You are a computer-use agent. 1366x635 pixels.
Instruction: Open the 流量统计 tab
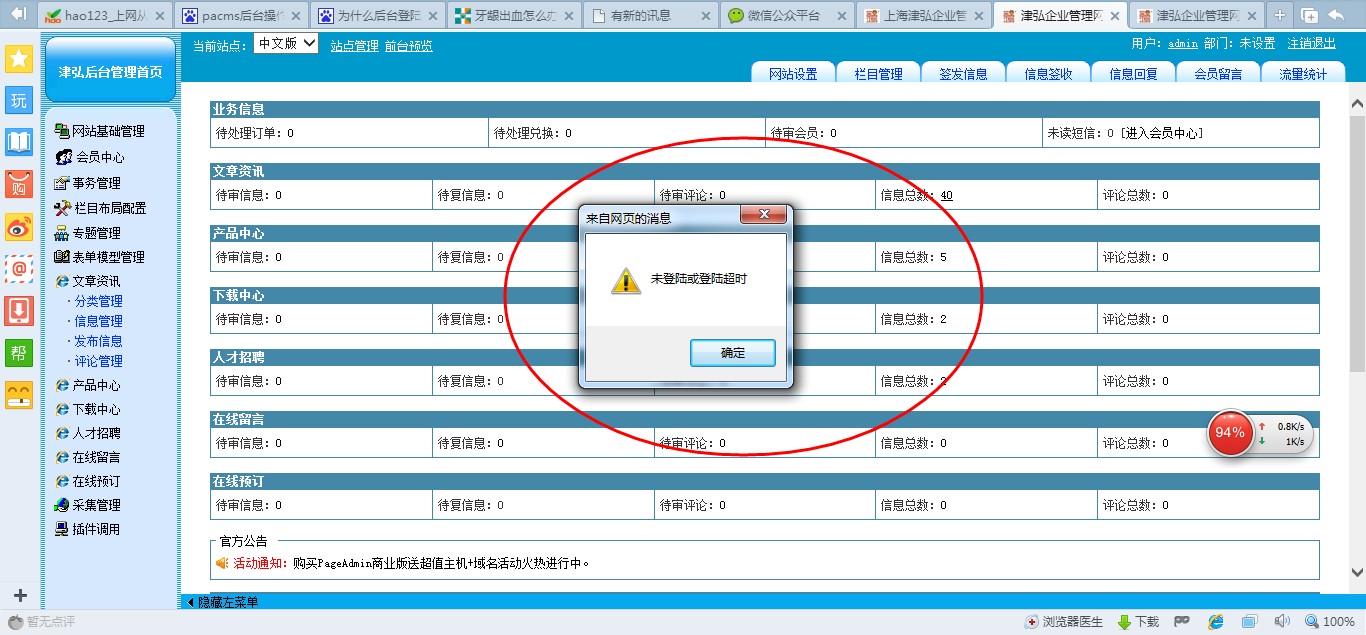coord(1302,74)
